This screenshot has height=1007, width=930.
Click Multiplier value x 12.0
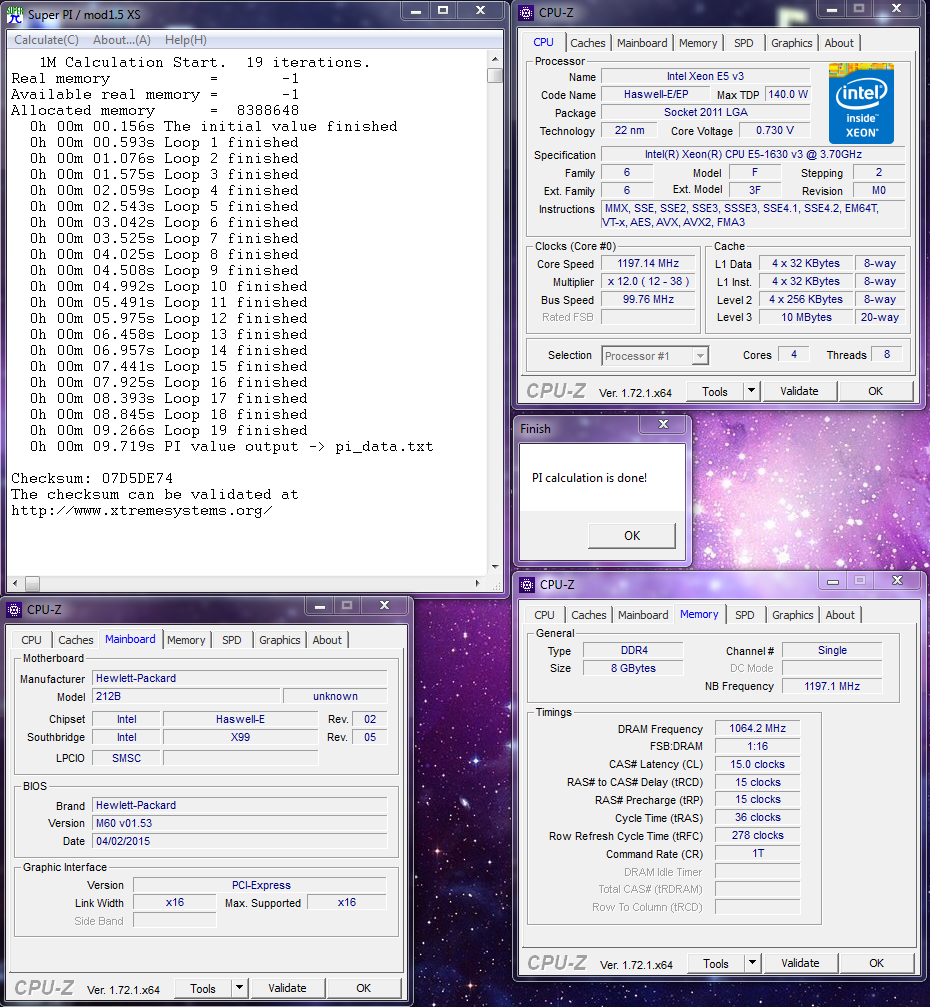point(648,281)
